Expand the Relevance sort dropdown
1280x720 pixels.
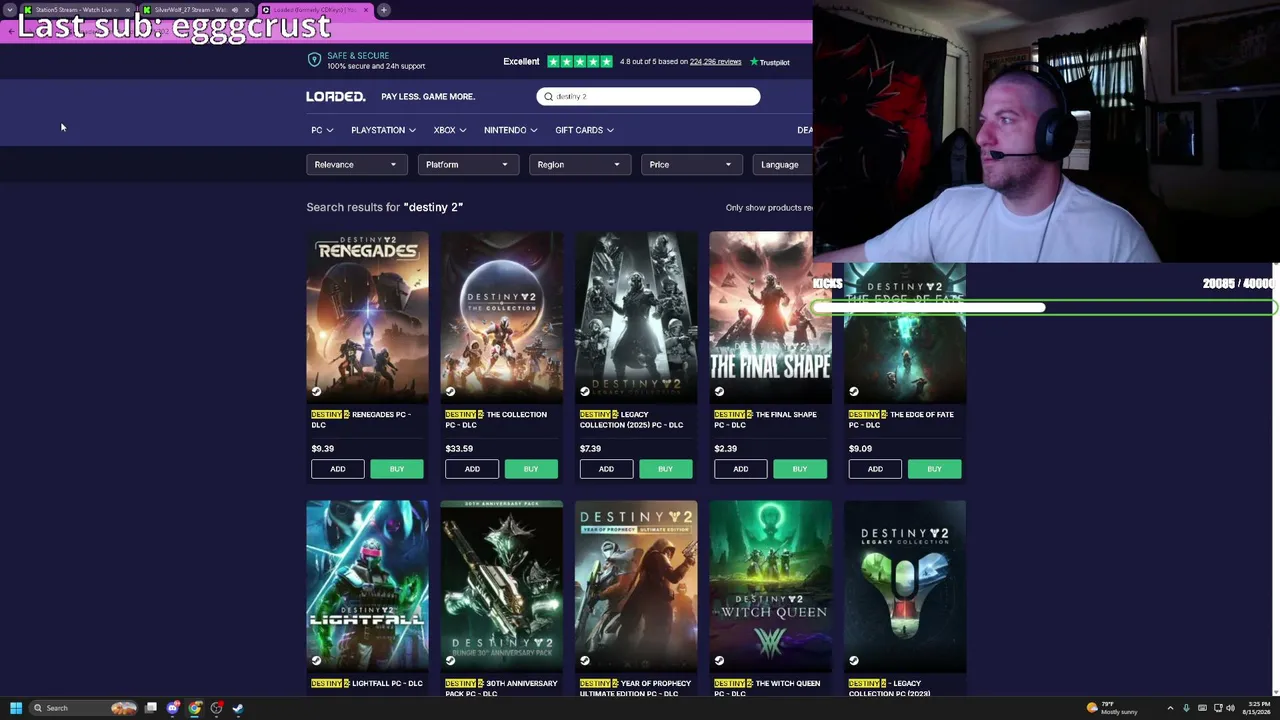pyautogui.click(x=355, y=165)
